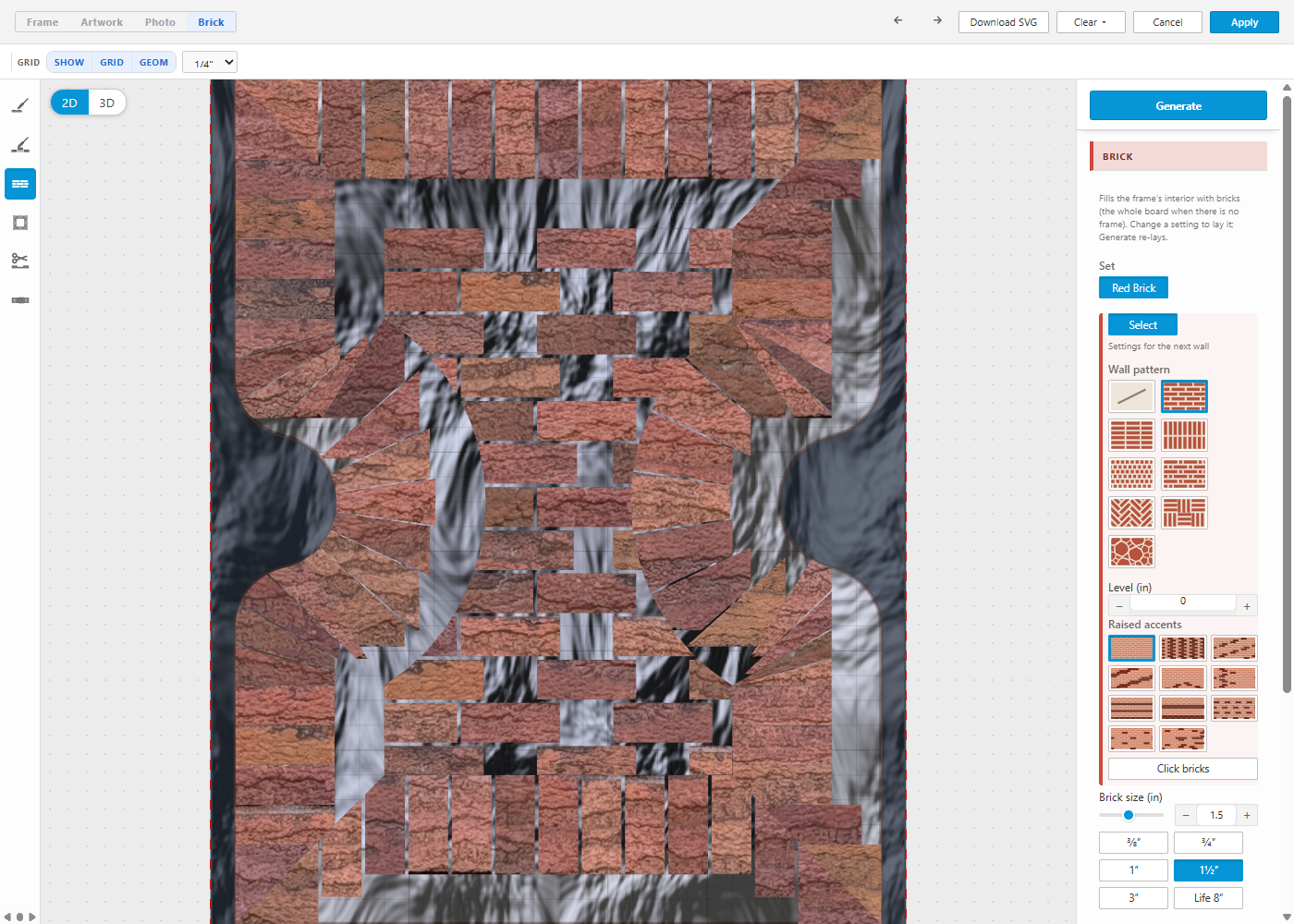Select the plain flat raised accent
Viewport: 1294px width, 924px height.
pyautogui.click(x=1131, y=648)
